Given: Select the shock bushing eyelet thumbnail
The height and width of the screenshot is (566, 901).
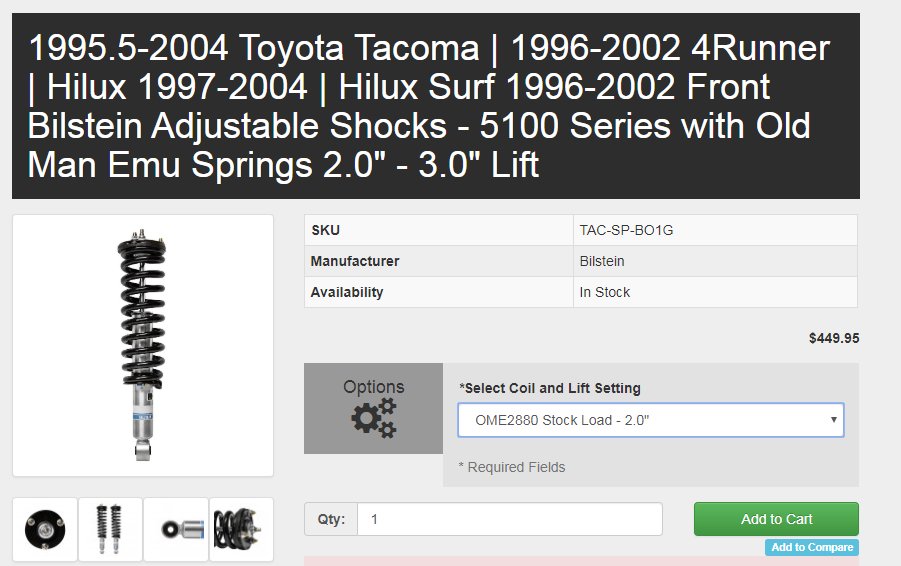Looking at the screenshot, I should [x=176, y=529].
